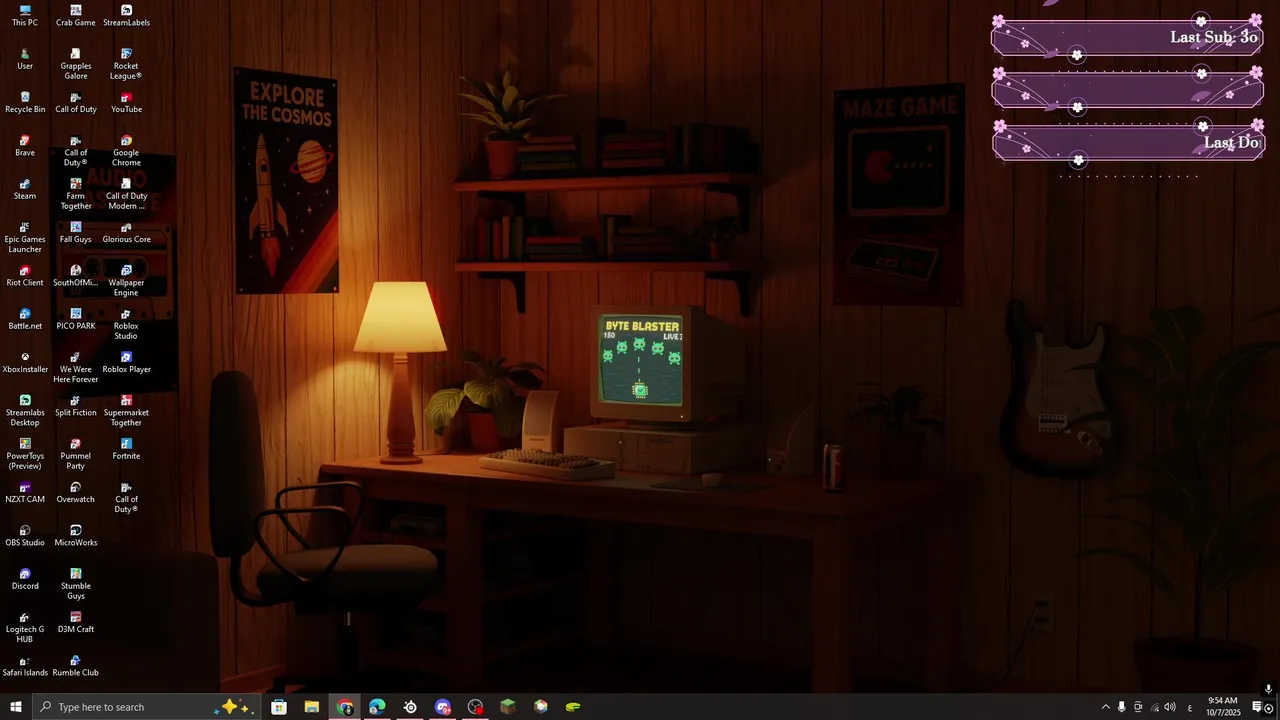1280x720 pixels.
Task: Open Logitech G HUB shortcut
Action: [x=25, y=627]
